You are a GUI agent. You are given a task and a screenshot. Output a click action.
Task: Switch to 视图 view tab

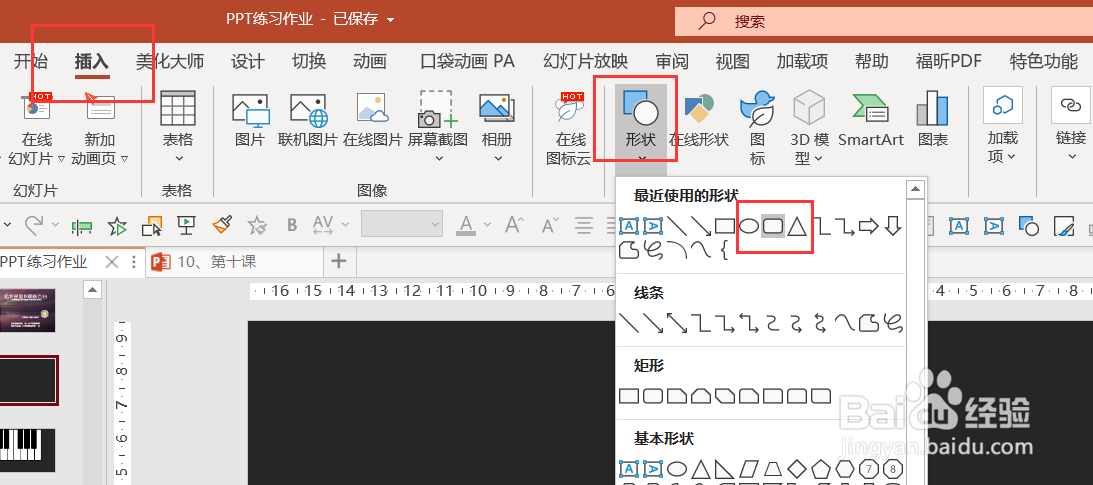pos(733,61)
